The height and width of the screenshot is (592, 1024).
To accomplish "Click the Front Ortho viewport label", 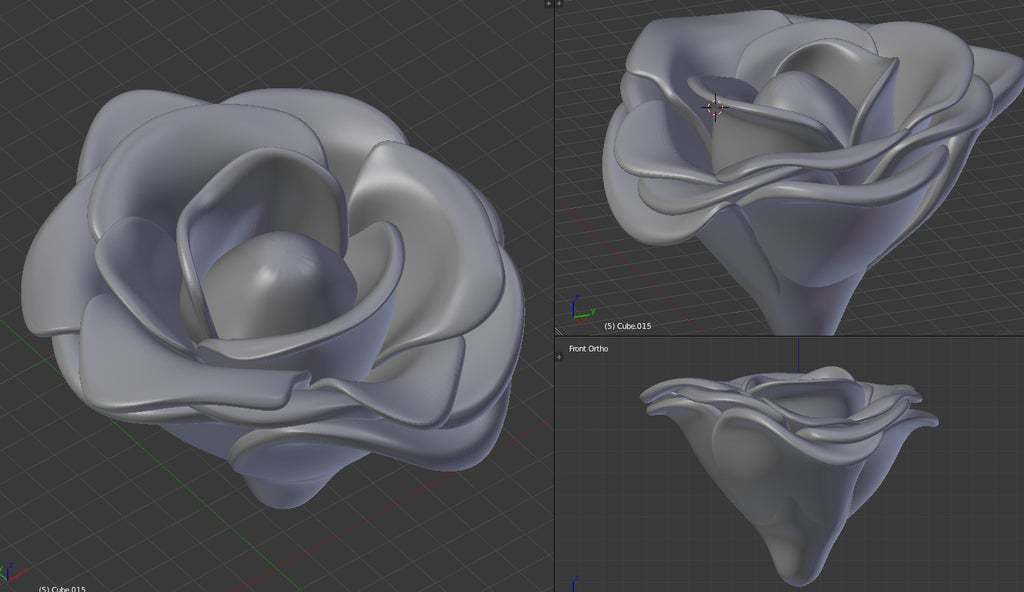I will coord(587,349).
